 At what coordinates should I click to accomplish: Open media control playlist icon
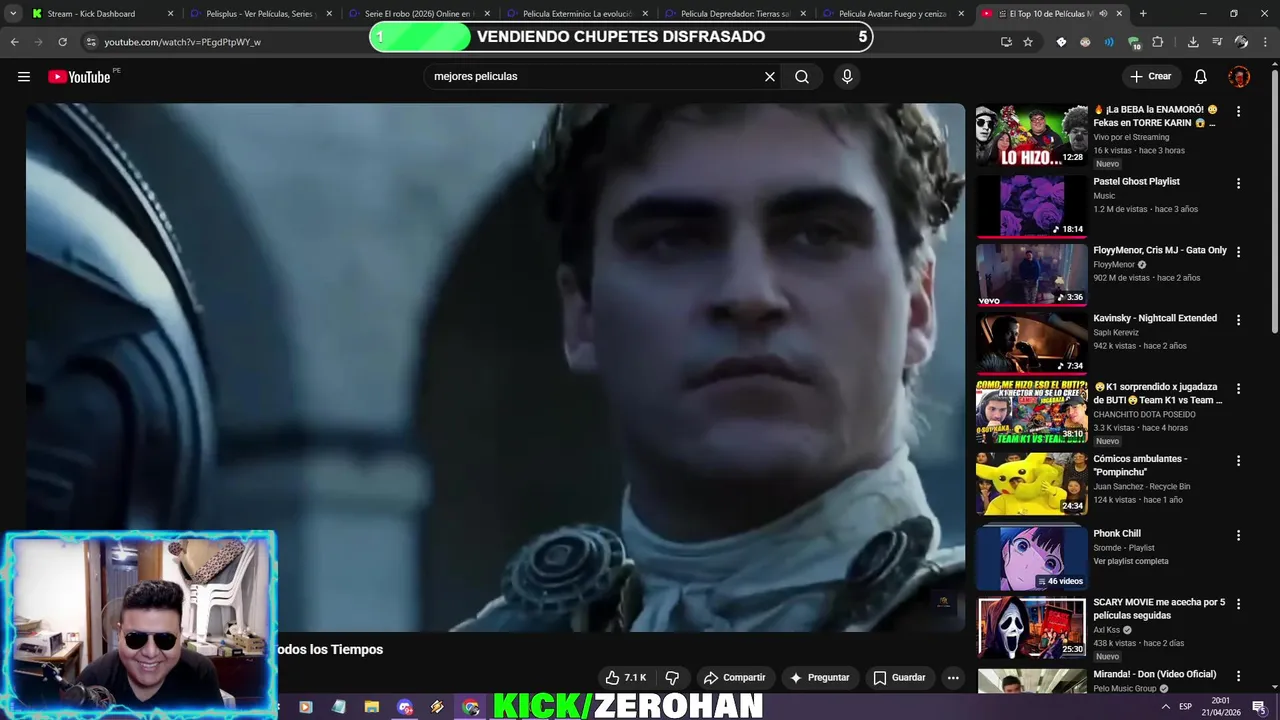1217,42
